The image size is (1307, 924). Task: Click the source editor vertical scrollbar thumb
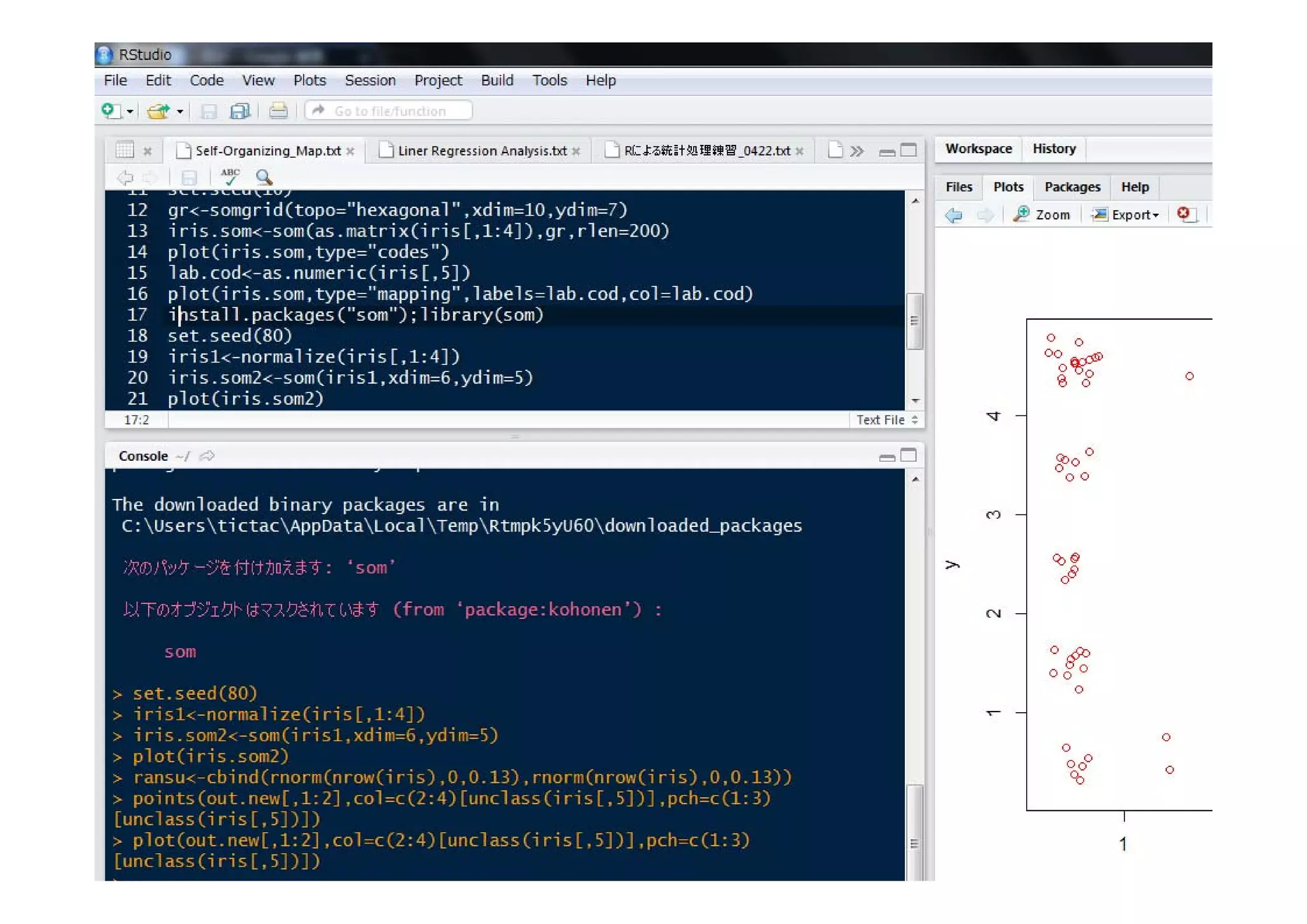[x=915, y=321]
